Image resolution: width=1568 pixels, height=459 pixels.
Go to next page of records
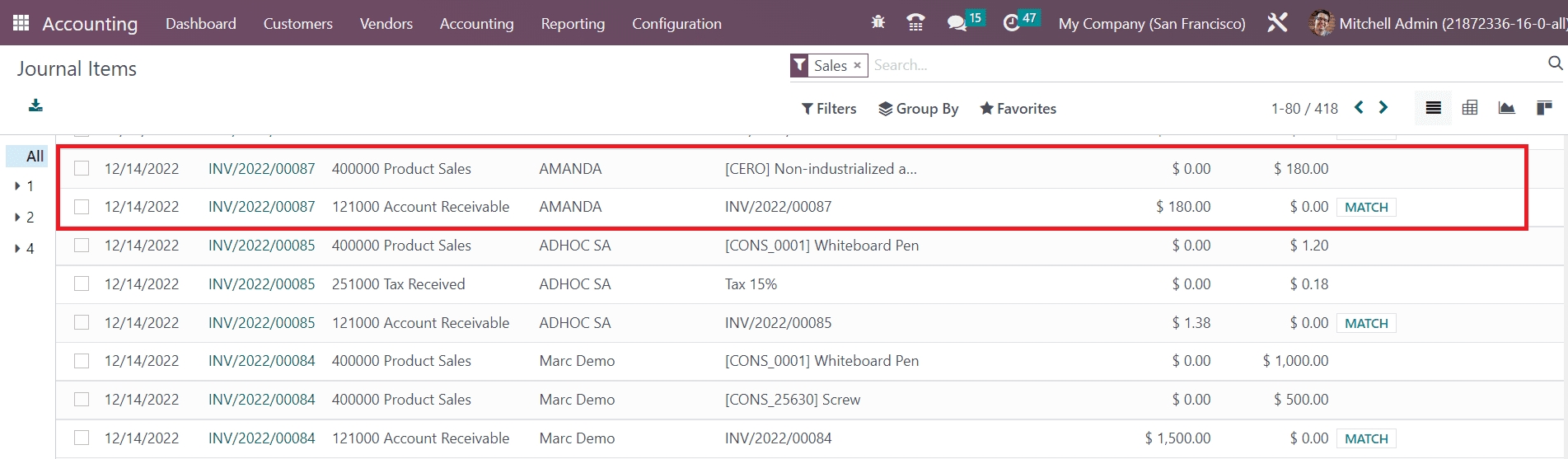(x=1383, y=108)
